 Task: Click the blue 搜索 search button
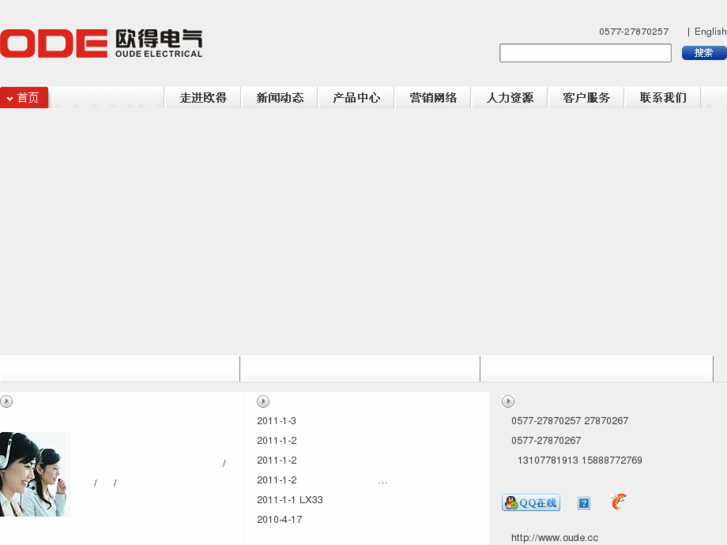pyautogui.click(x=704, y=53)
